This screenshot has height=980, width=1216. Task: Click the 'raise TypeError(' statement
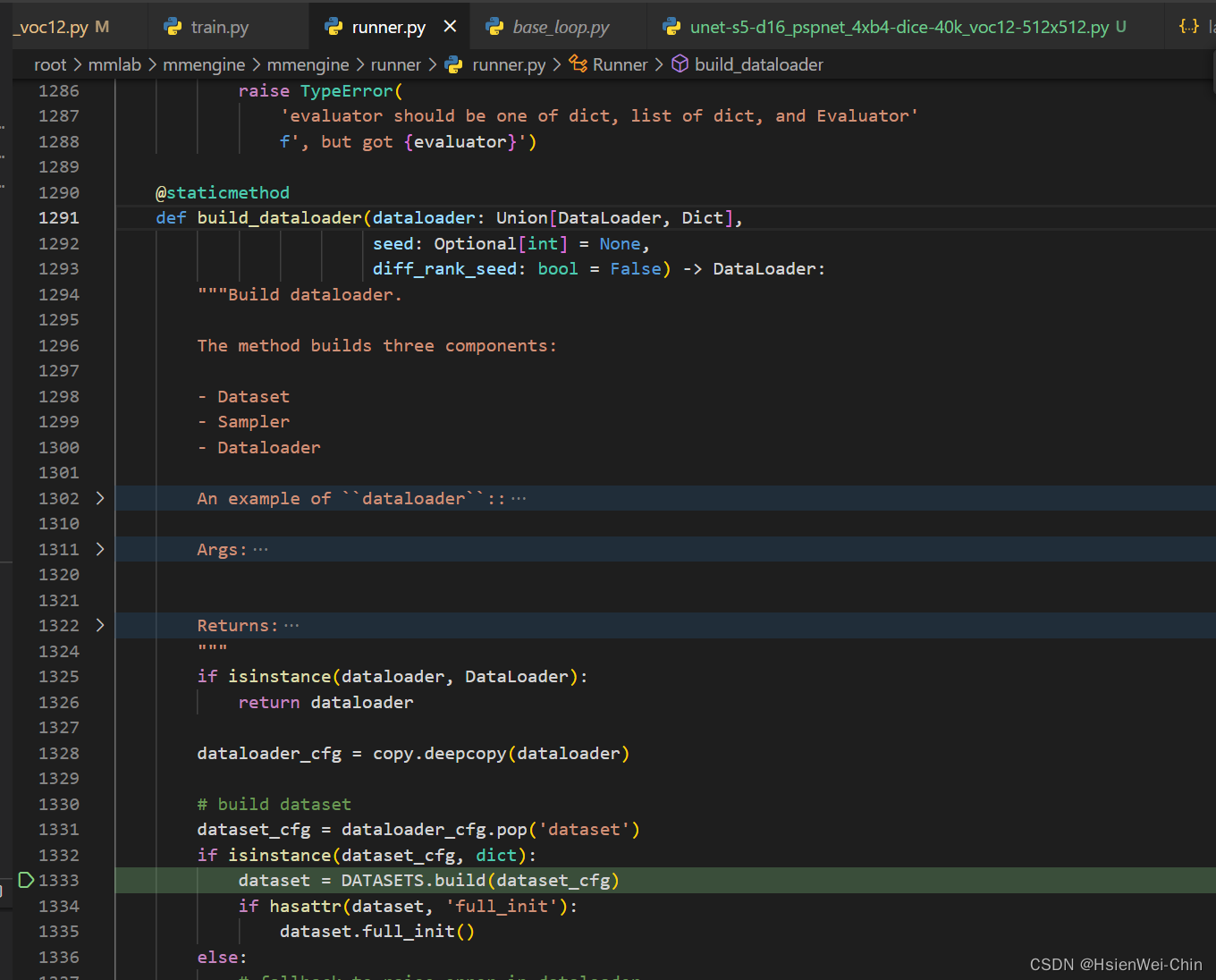[x=320, y=90]
